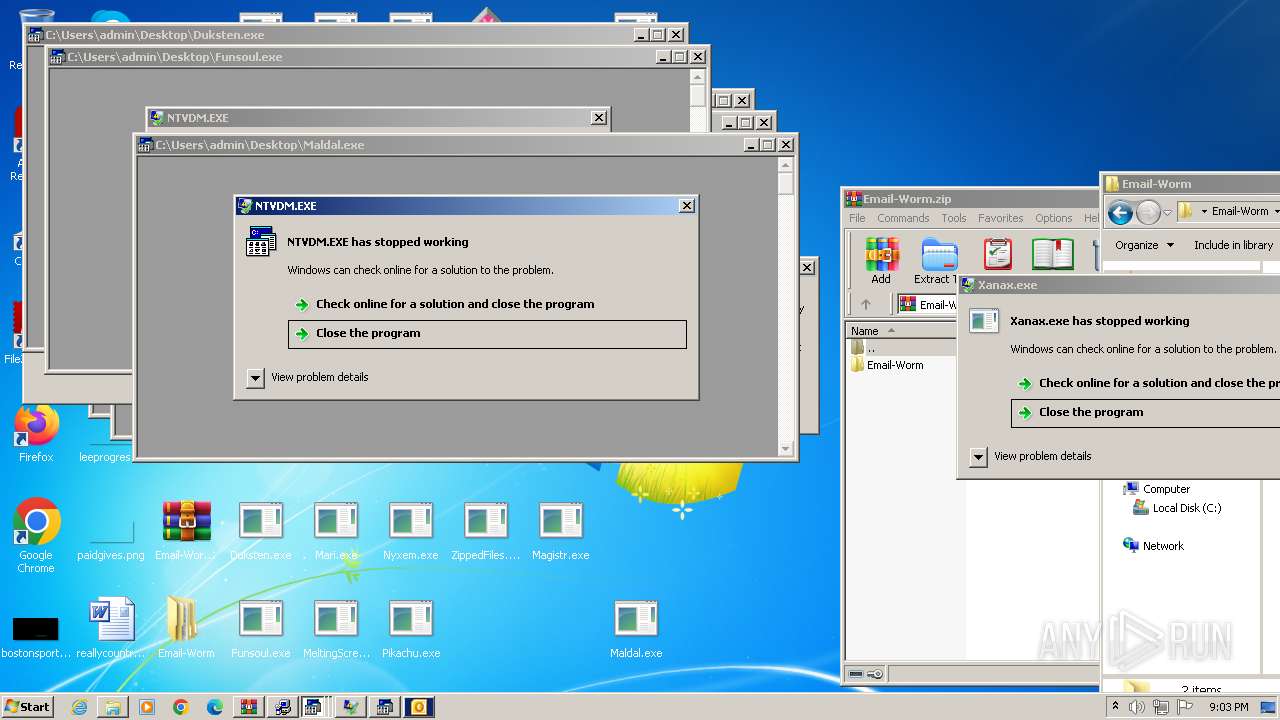Click Back arrow in Email-Worm Explorer window
Image resolution: width=1280 pixels, height=720 pixels.
pyautogui.click(x=1120, y=212)
